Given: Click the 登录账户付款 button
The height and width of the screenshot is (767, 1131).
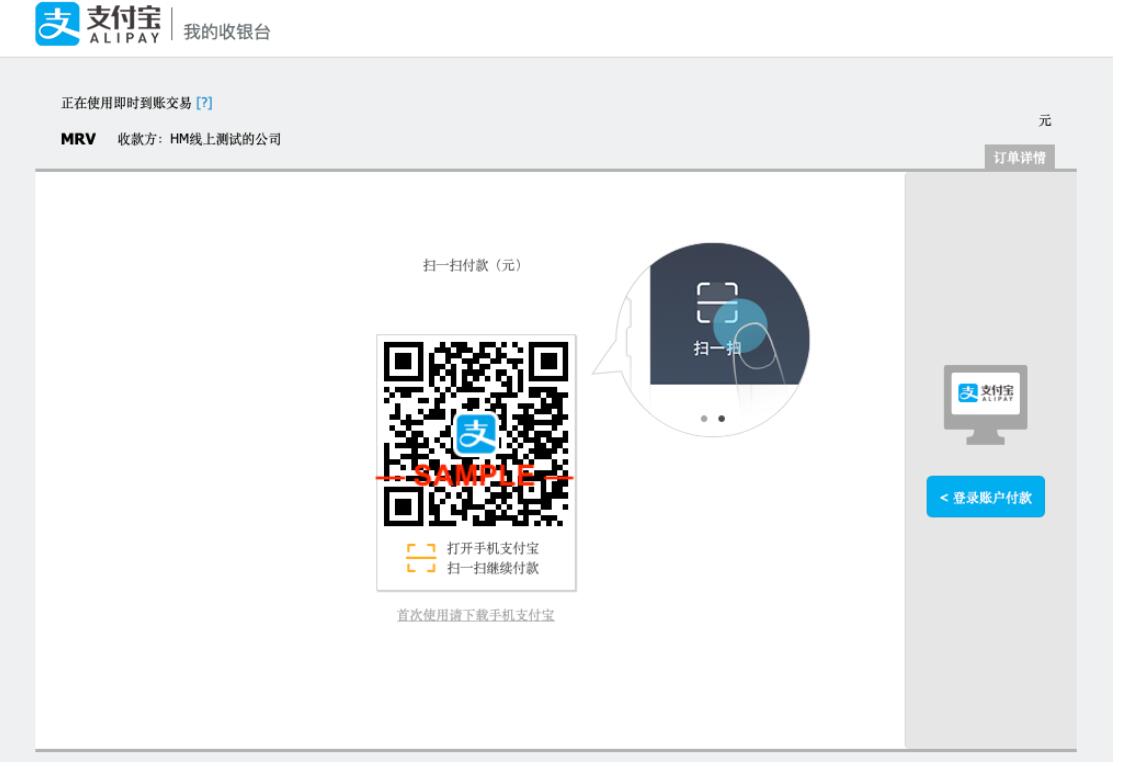Looking at the screenshot, I should [x=985, y=496].
